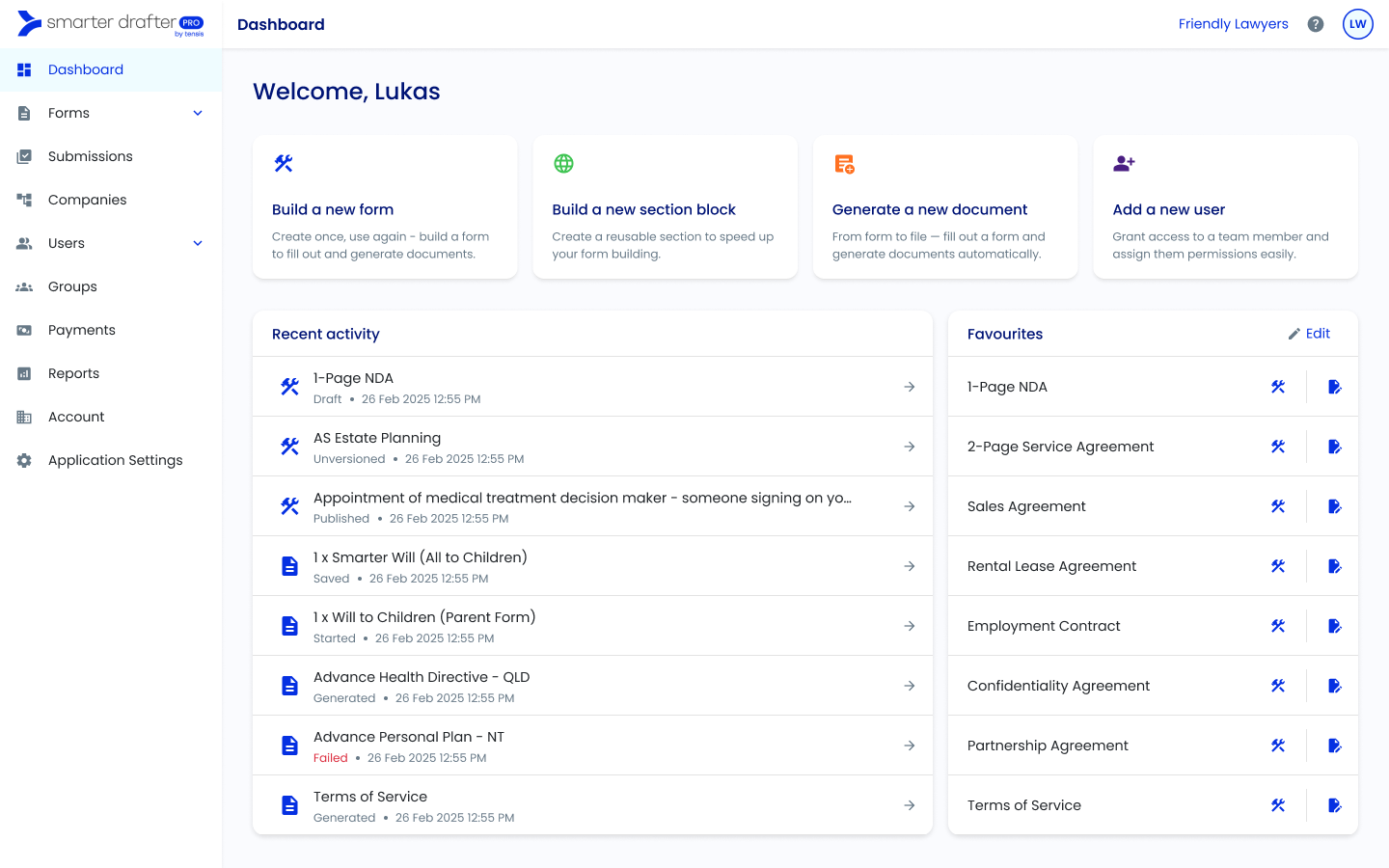Expand the Users menu chevron

coord(198,243)
